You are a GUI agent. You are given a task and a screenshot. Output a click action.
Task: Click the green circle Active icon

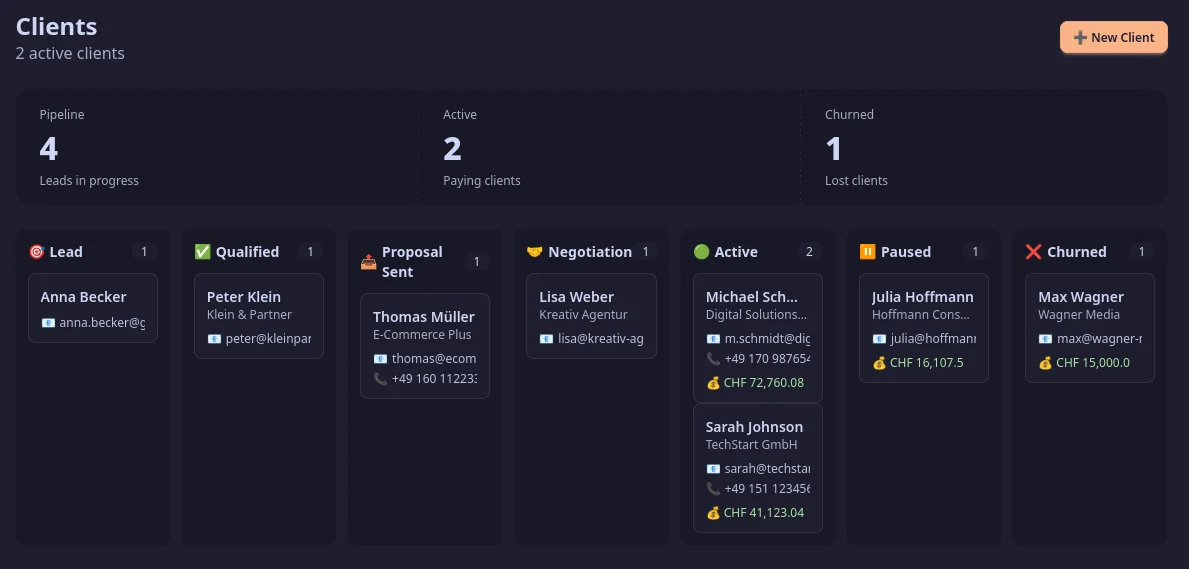pyautogui.click(x=701, y=252)
